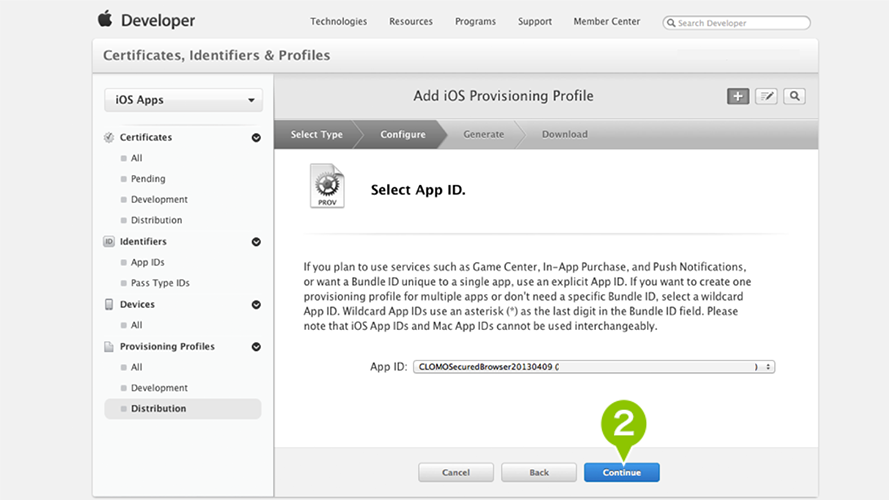Image resolution: width=889 pixels, height=500 pixels.
Task: Click the Provisioning Profiles heading
Action: (x=167, y=346)
